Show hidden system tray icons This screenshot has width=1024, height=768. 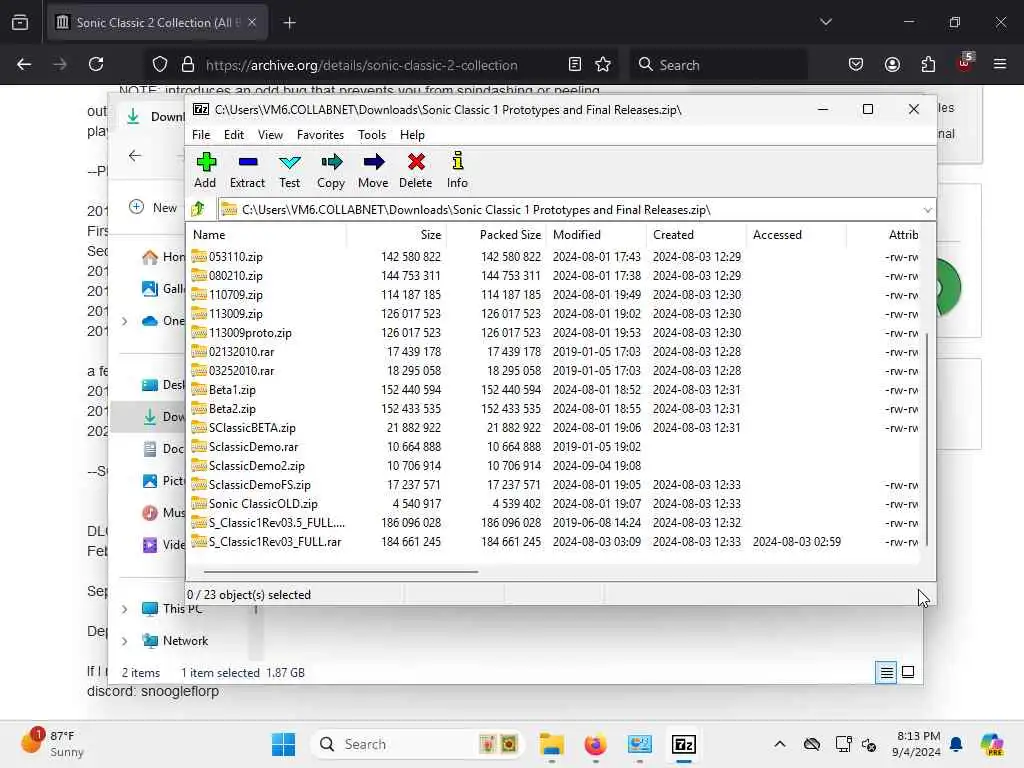coord(780,744)
